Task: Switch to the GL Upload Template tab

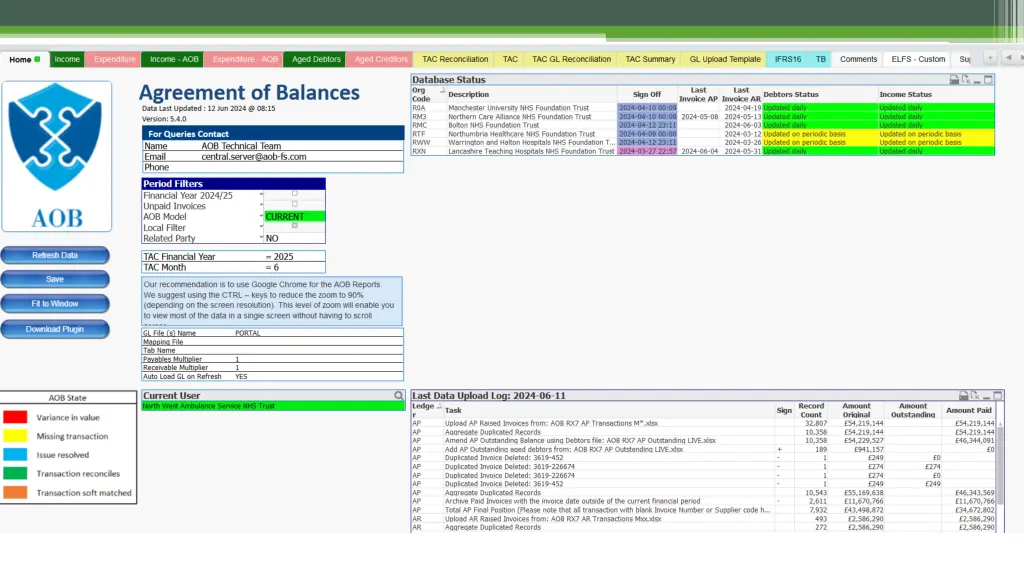Action: pos(725,59)
